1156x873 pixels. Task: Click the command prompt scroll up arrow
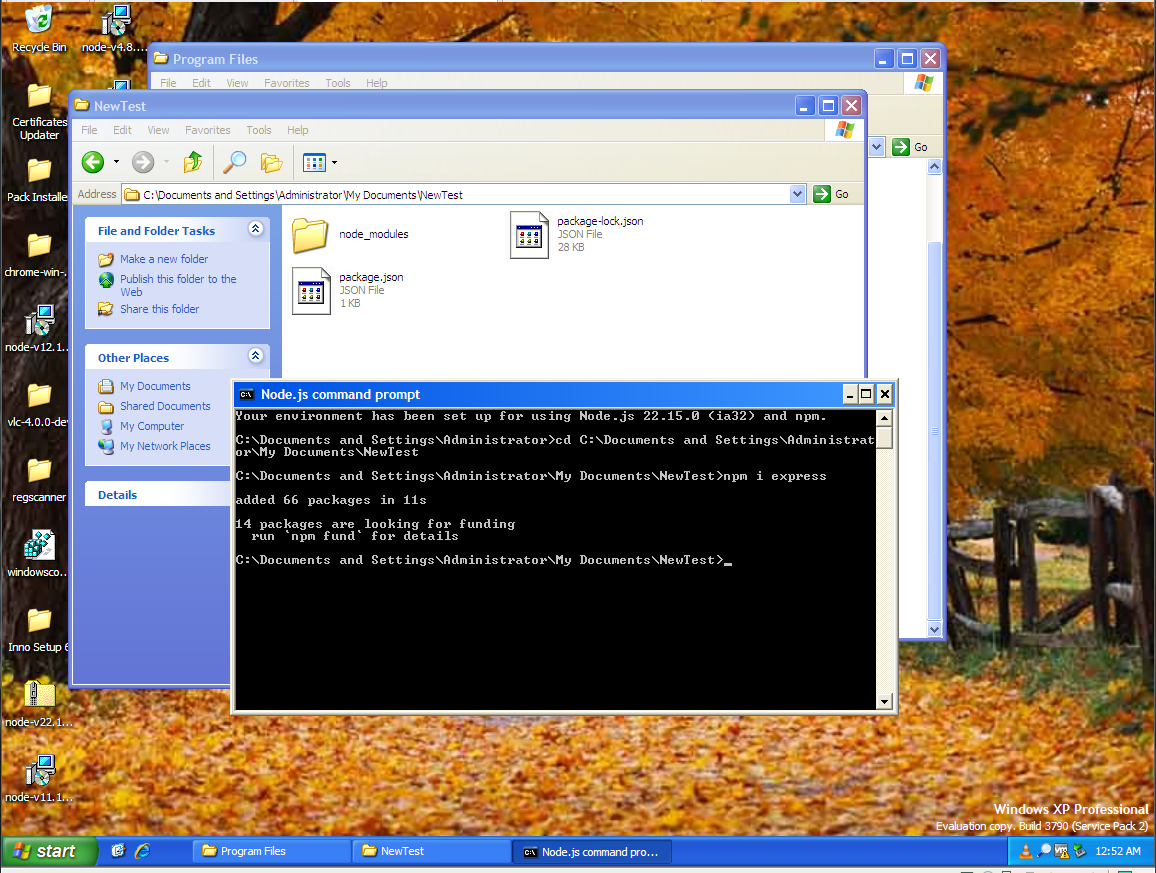point(885,417)
